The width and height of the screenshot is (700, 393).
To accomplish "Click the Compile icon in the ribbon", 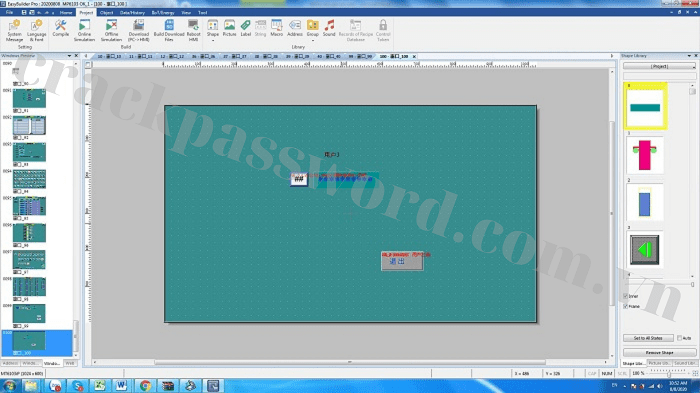I will point(60,28).
